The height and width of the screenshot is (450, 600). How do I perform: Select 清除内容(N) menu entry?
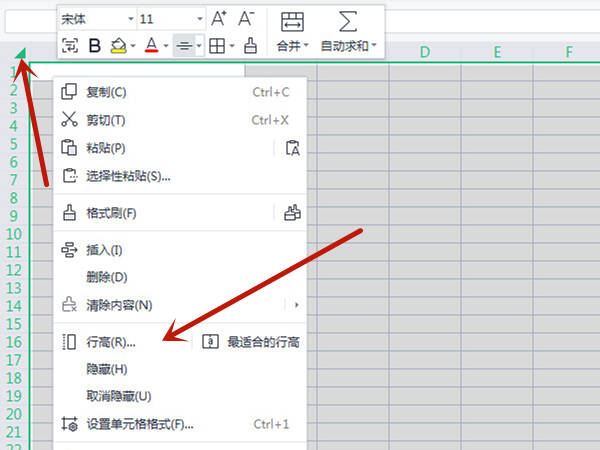[x=168, y=305]
